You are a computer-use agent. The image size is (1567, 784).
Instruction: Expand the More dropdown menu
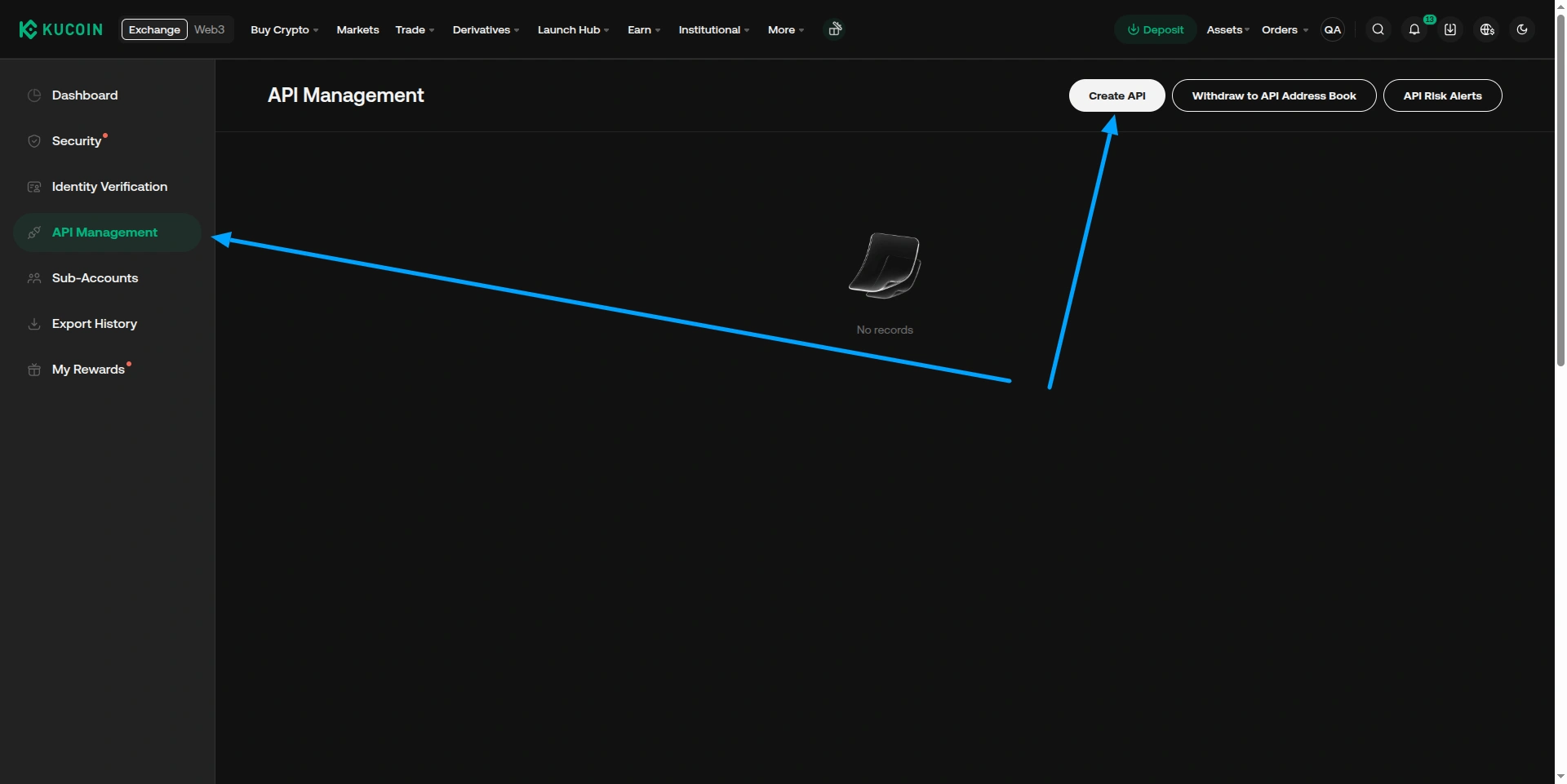coord(786,29)
